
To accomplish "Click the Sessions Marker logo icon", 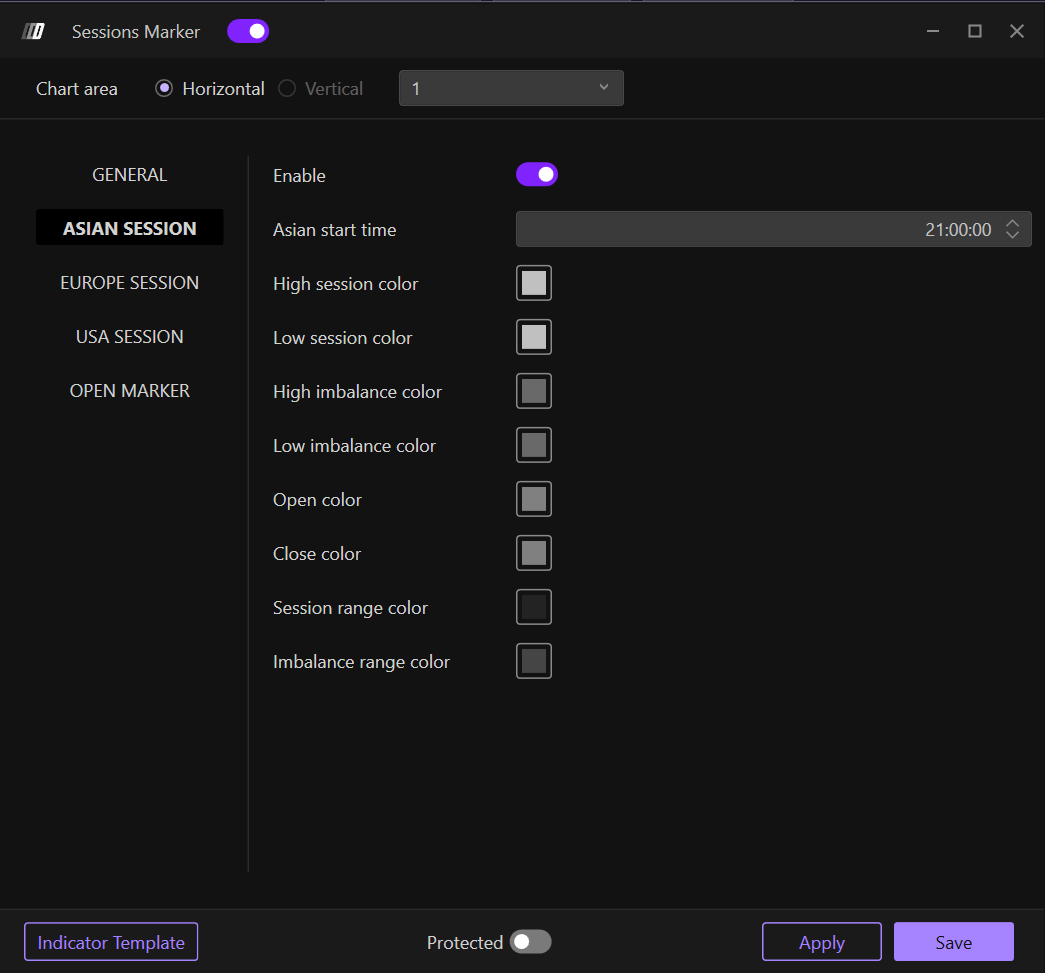I will (33, 32).
